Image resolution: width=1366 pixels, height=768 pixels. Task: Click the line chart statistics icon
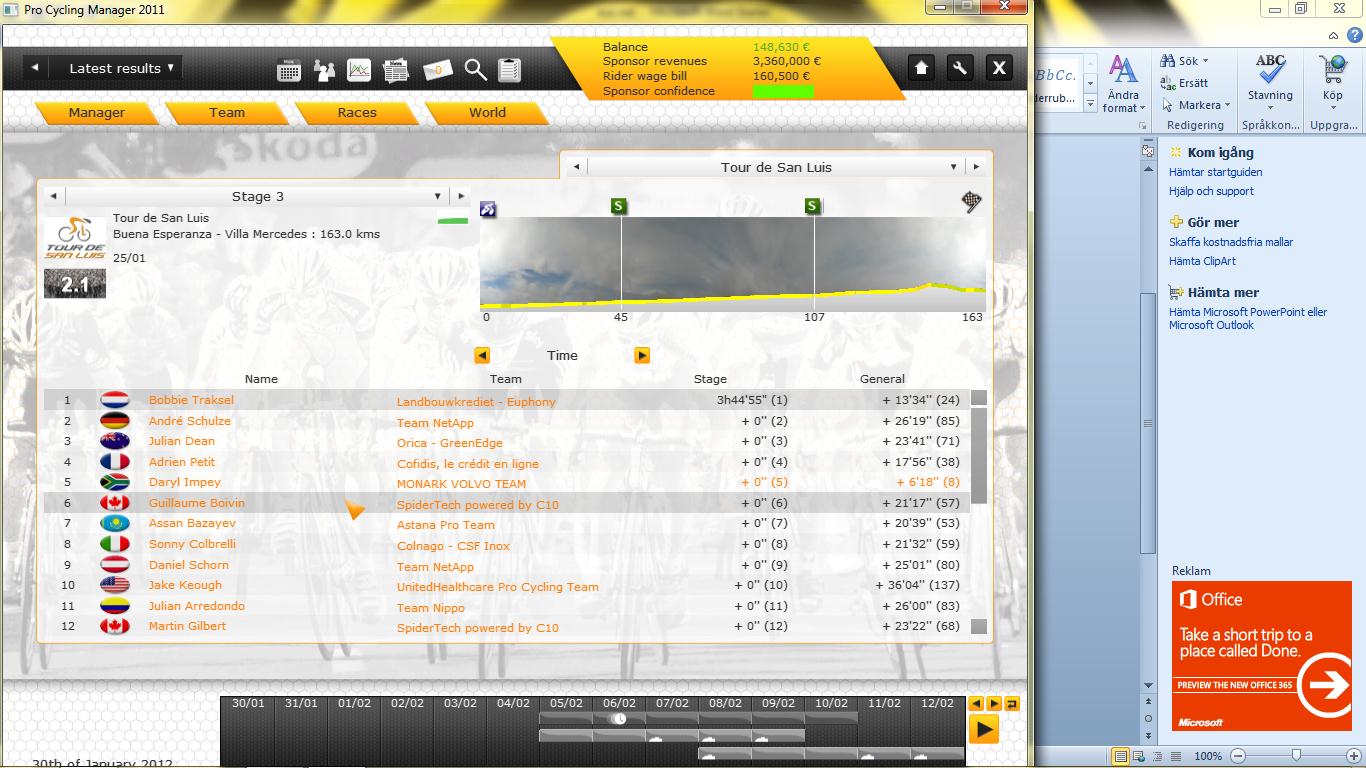(x=359, y=70)
